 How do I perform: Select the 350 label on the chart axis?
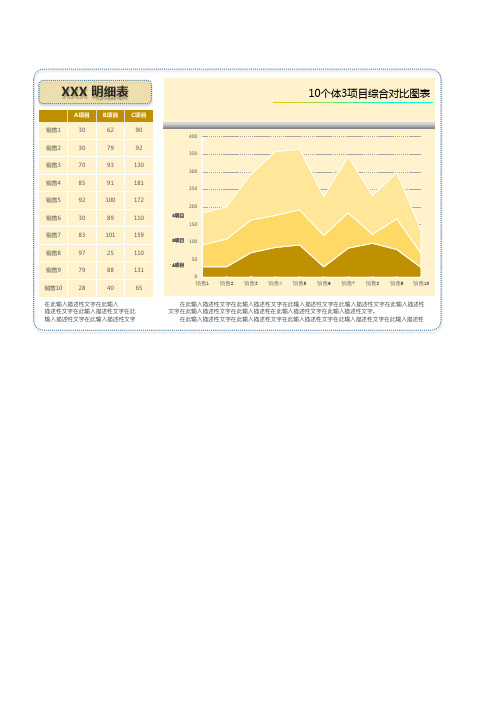click(x=193, y=154)
